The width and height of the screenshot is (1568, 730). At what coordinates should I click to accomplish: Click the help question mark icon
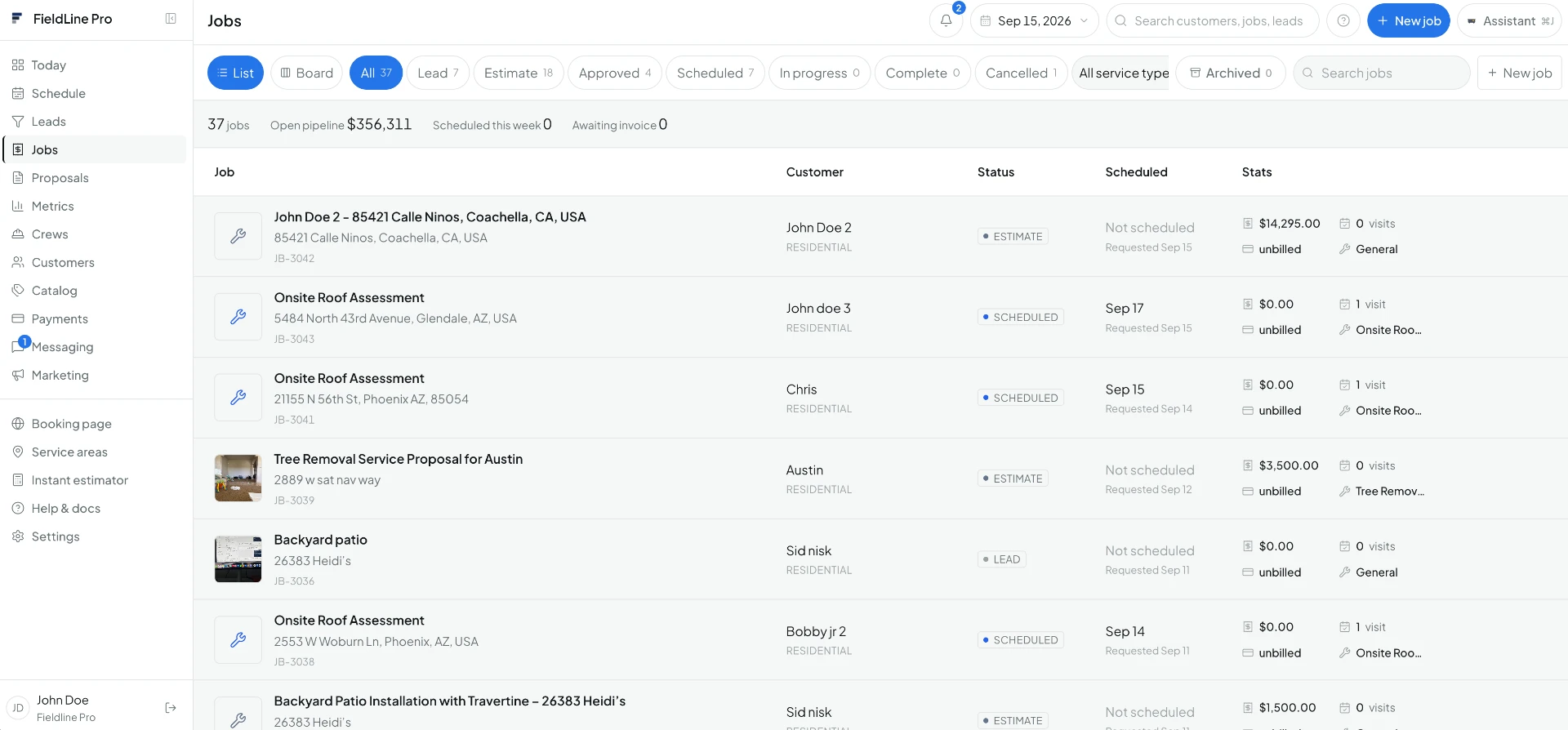pyautogui.click(x=1343, y=21)
